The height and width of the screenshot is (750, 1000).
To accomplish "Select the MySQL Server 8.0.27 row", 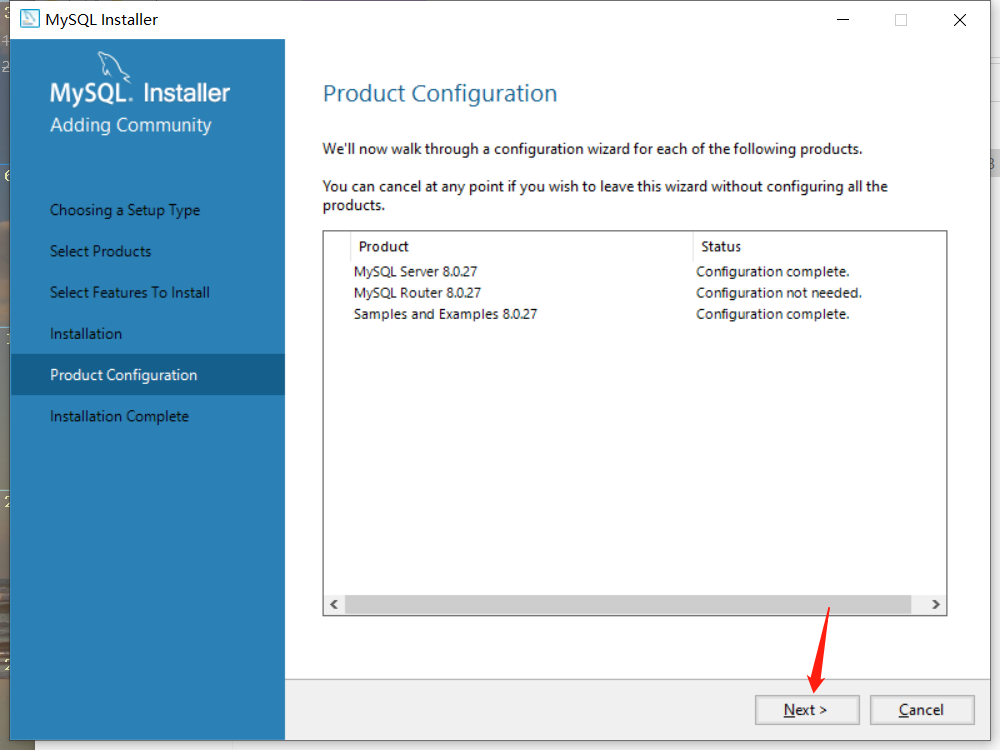I will coord(635,272).
